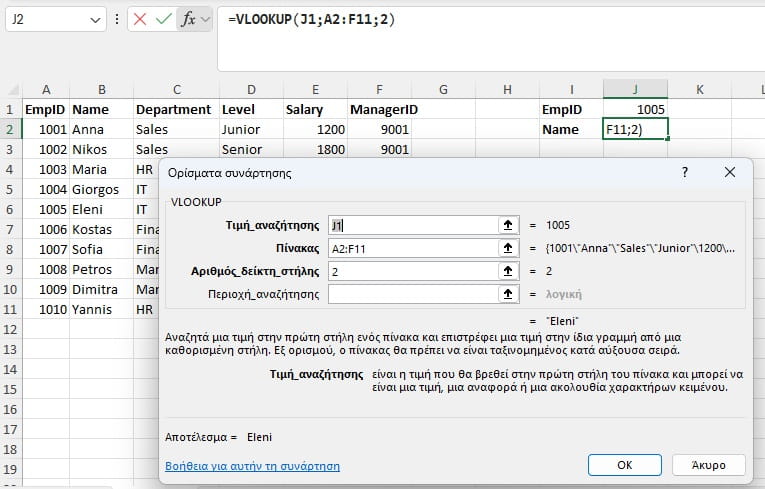Click the cell with name Eleni
This screenshot has height=489, width=765.
[101, 209]
